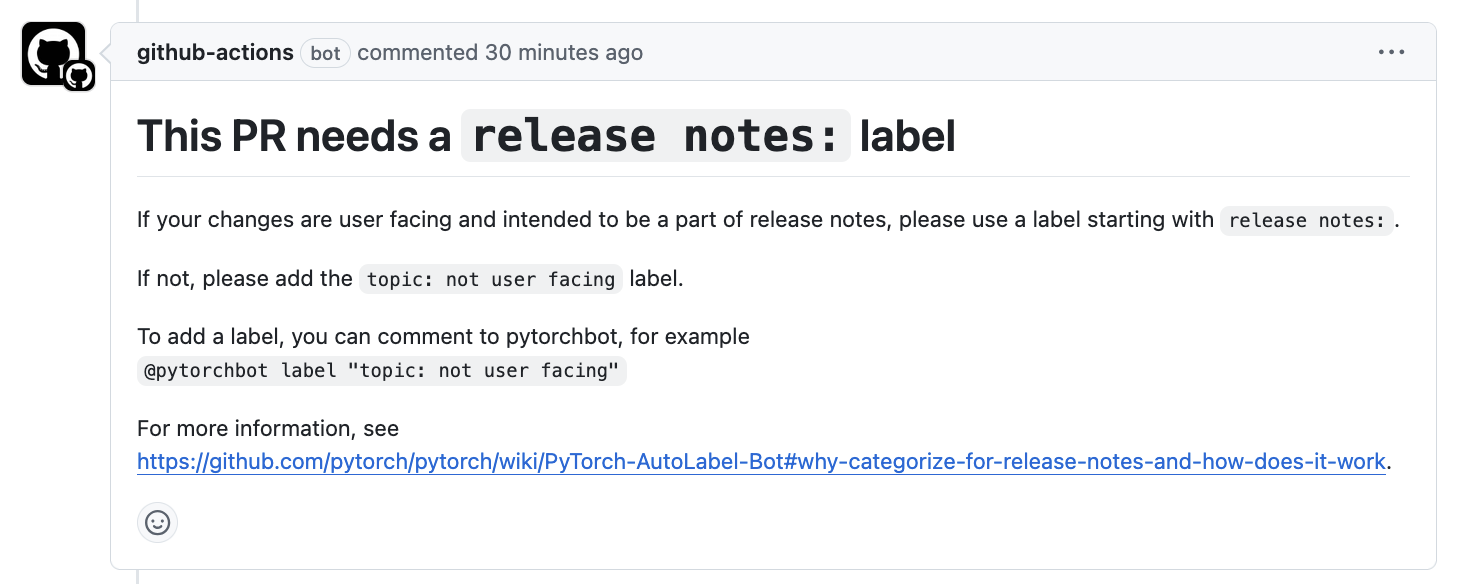Open the comment options ellipsis menu
Viewport: 1462px width, 584px height.
1391,53
